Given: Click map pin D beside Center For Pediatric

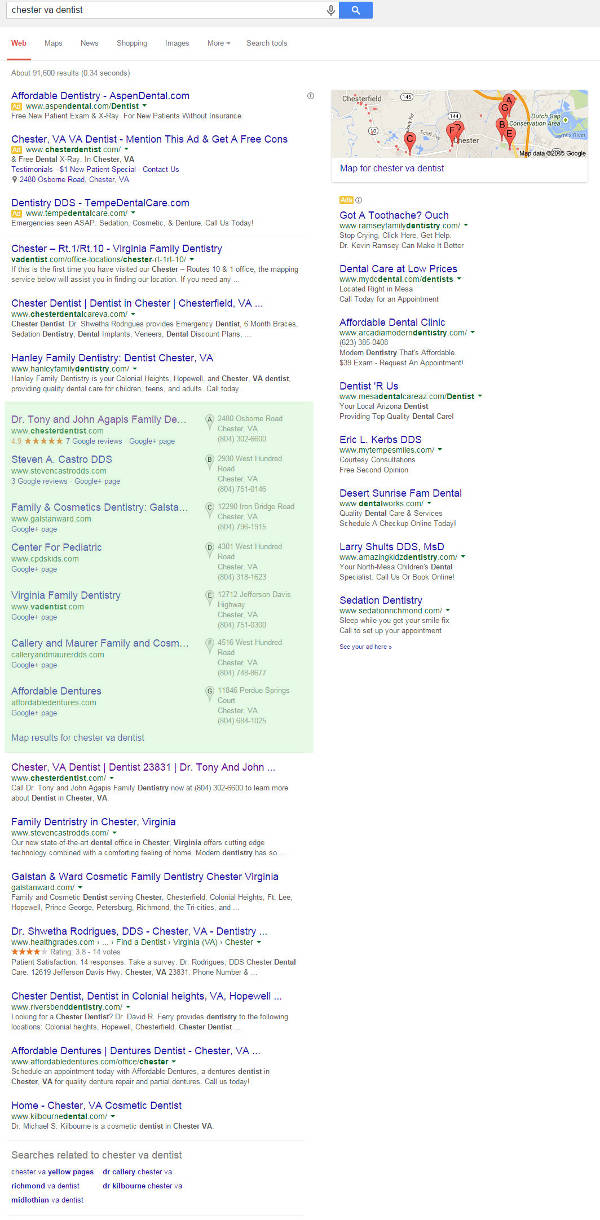Looking at the screenshot, I should tap(209, 551).
